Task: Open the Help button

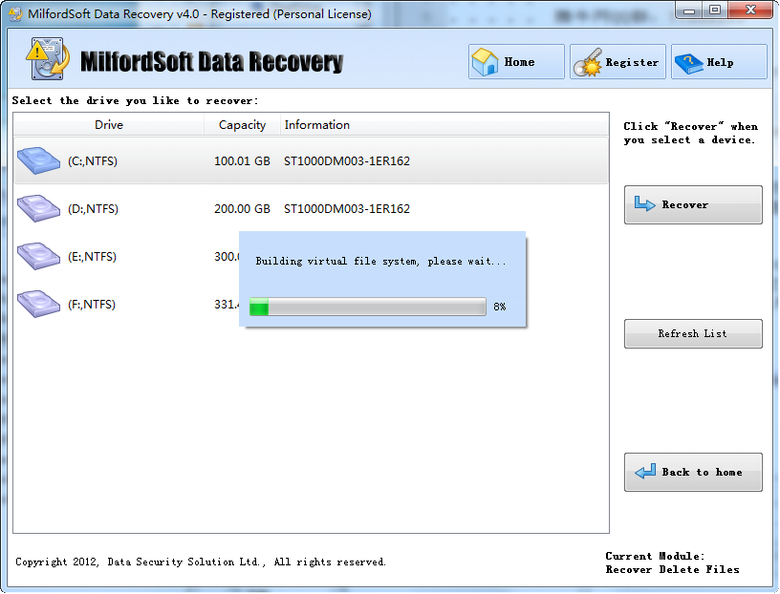Action: coord(719,62)
